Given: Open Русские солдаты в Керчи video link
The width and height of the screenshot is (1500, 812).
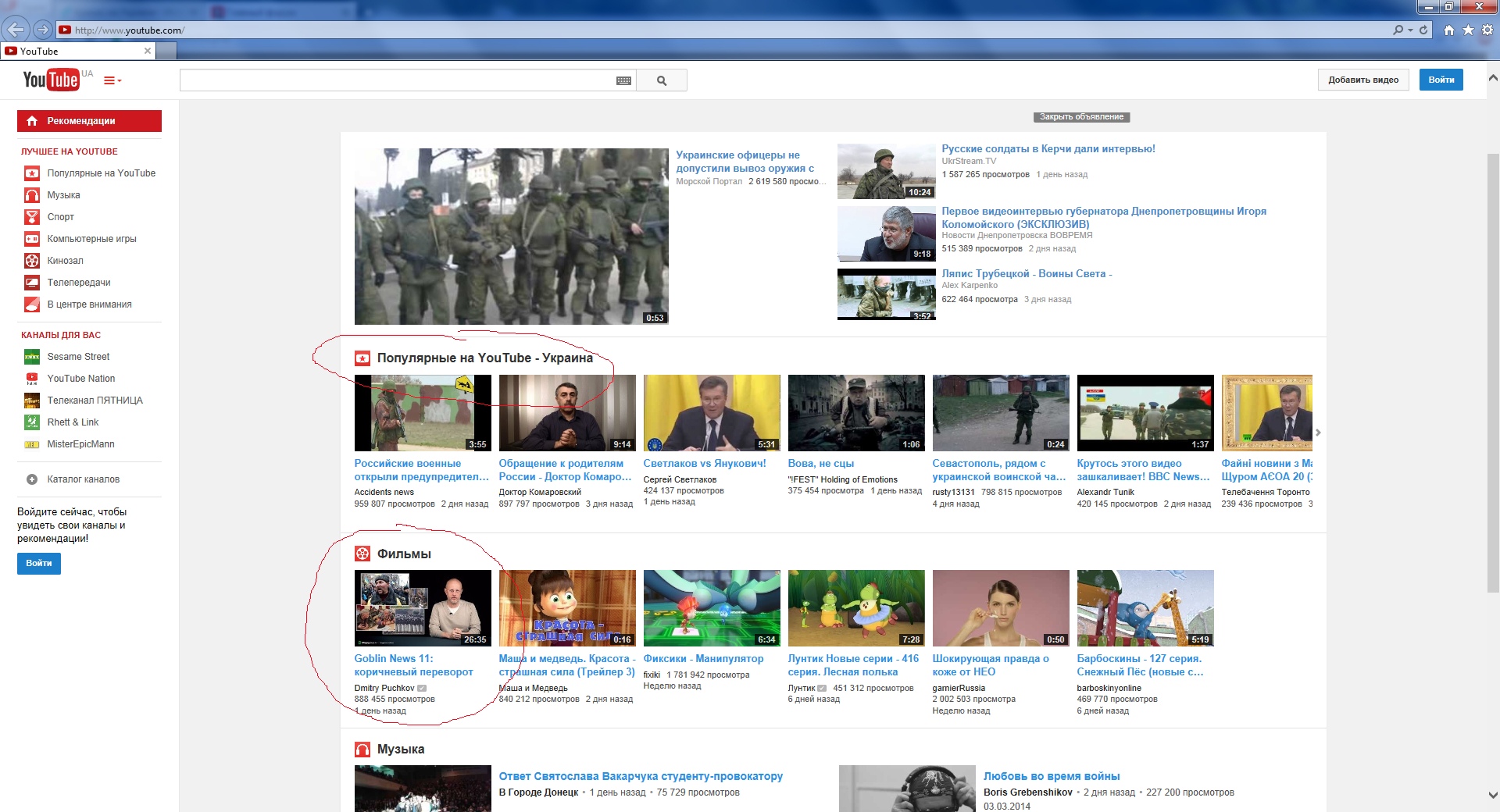Looking at the screenshot, I should point(1048,148).
